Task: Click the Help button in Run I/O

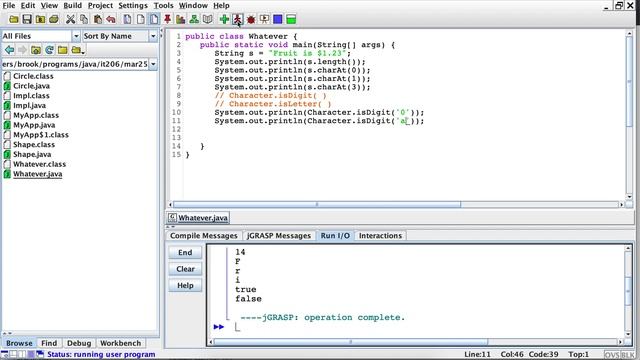Action: [x=185, y=285]
